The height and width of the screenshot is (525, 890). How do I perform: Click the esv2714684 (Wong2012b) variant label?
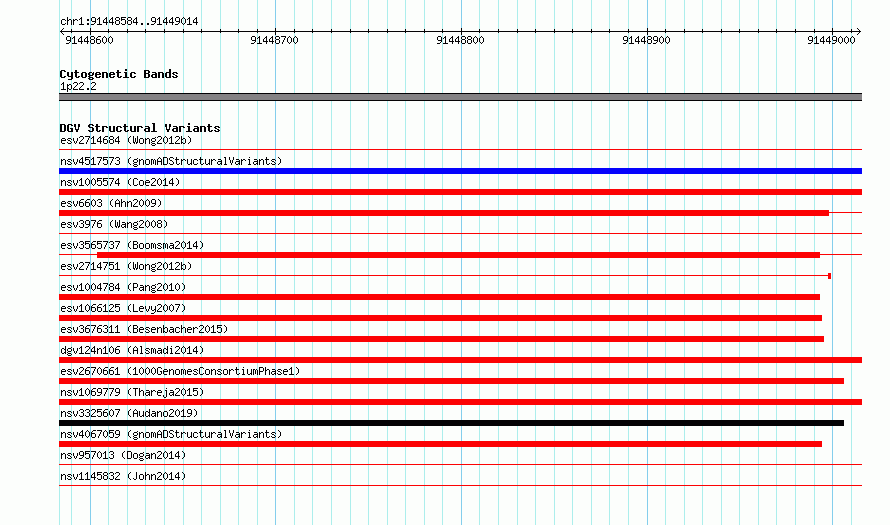coord(126,140)
